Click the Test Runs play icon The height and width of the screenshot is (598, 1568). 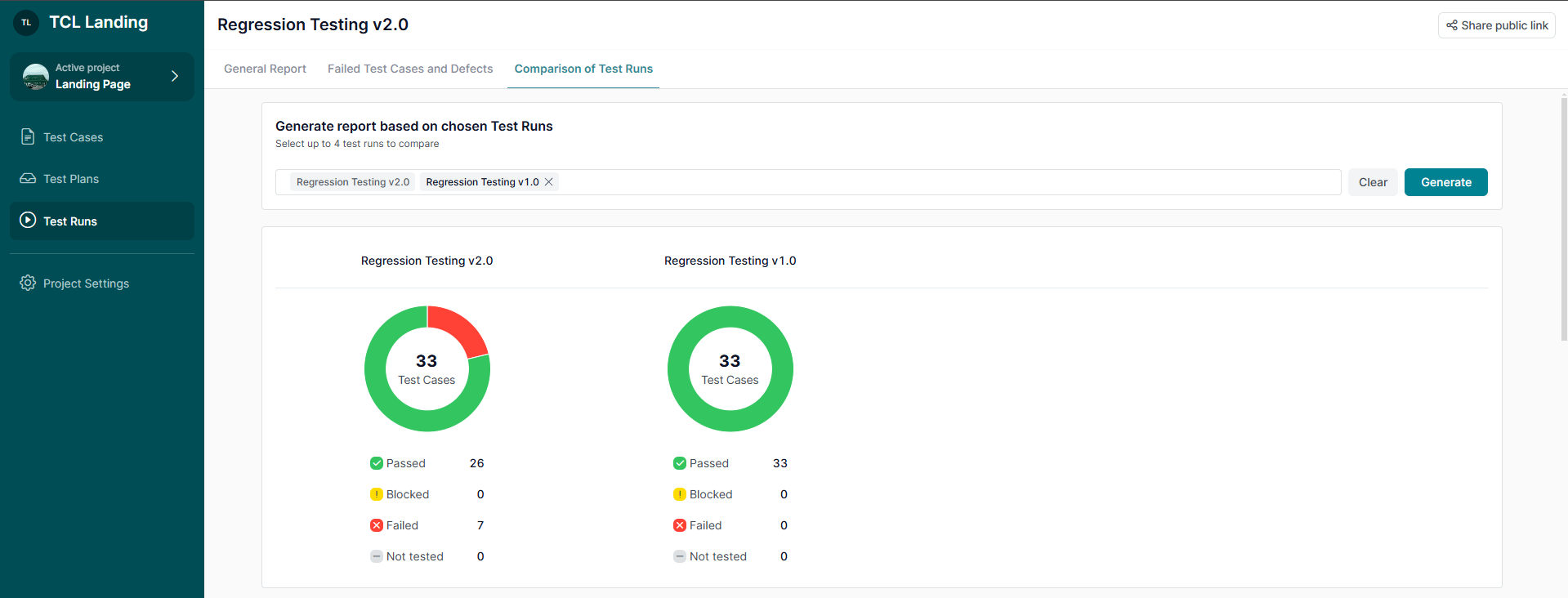tap(28, 220)
